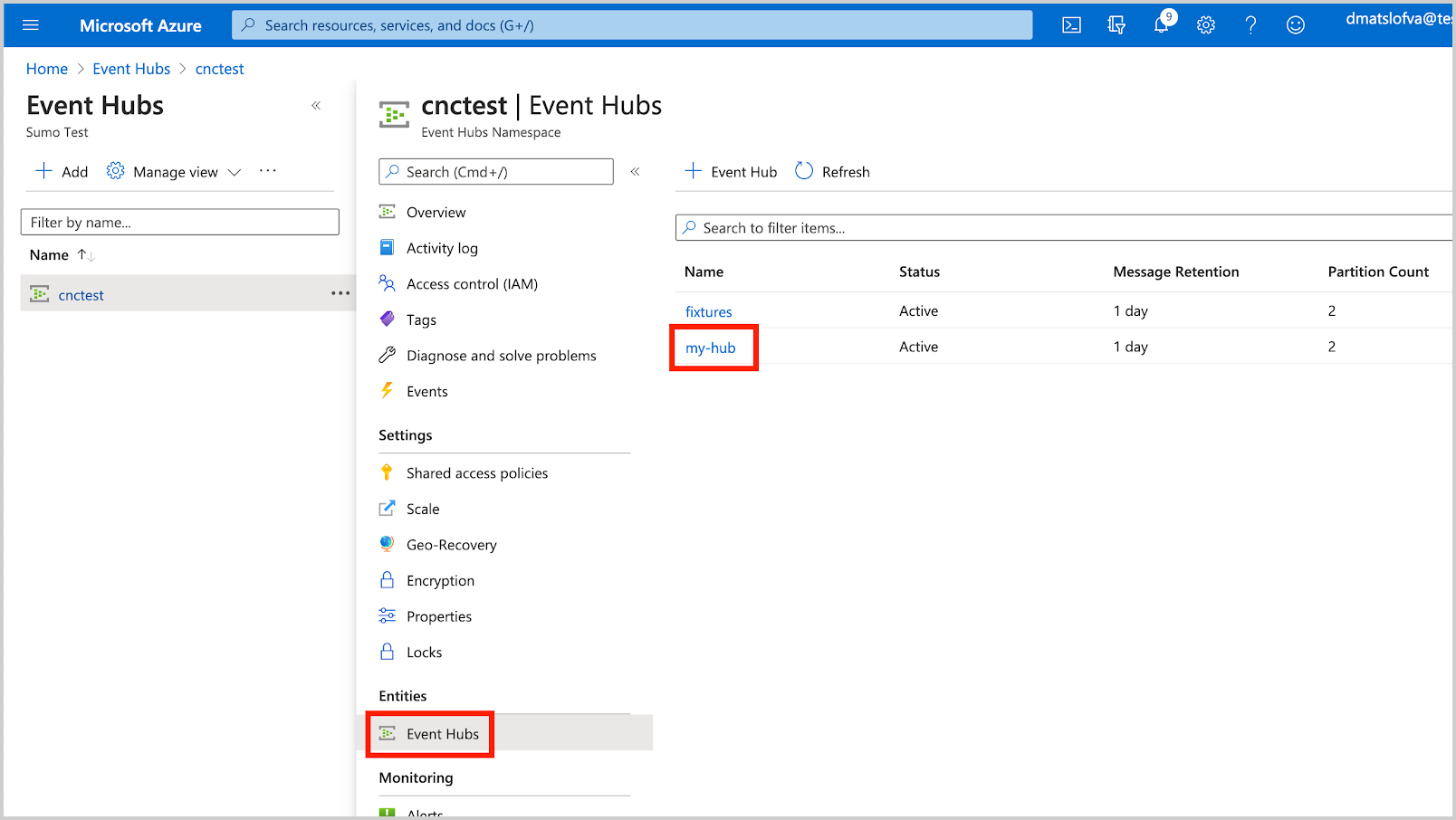Collapse the namespace navigation menu
This screenshot has width=1456, height=820.
point(635,171)
